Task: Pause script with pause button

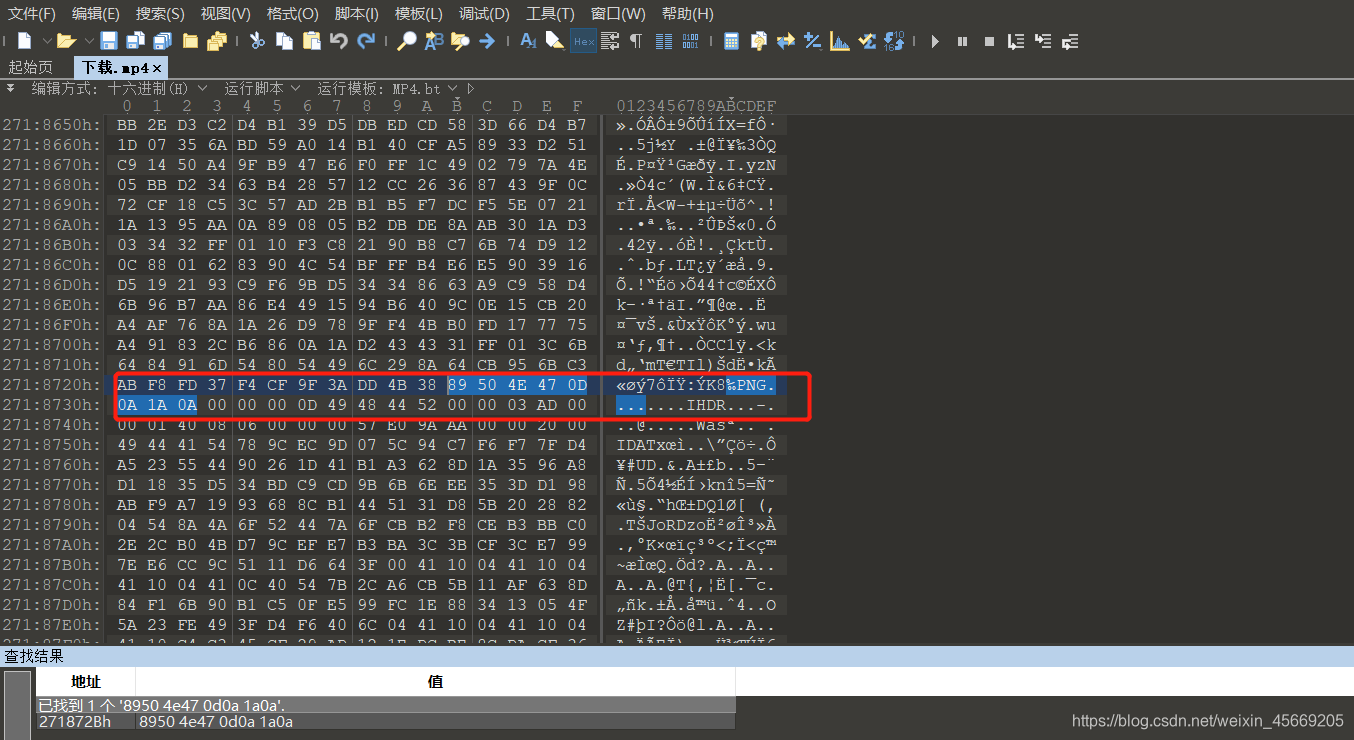Action: pos(962,41)
